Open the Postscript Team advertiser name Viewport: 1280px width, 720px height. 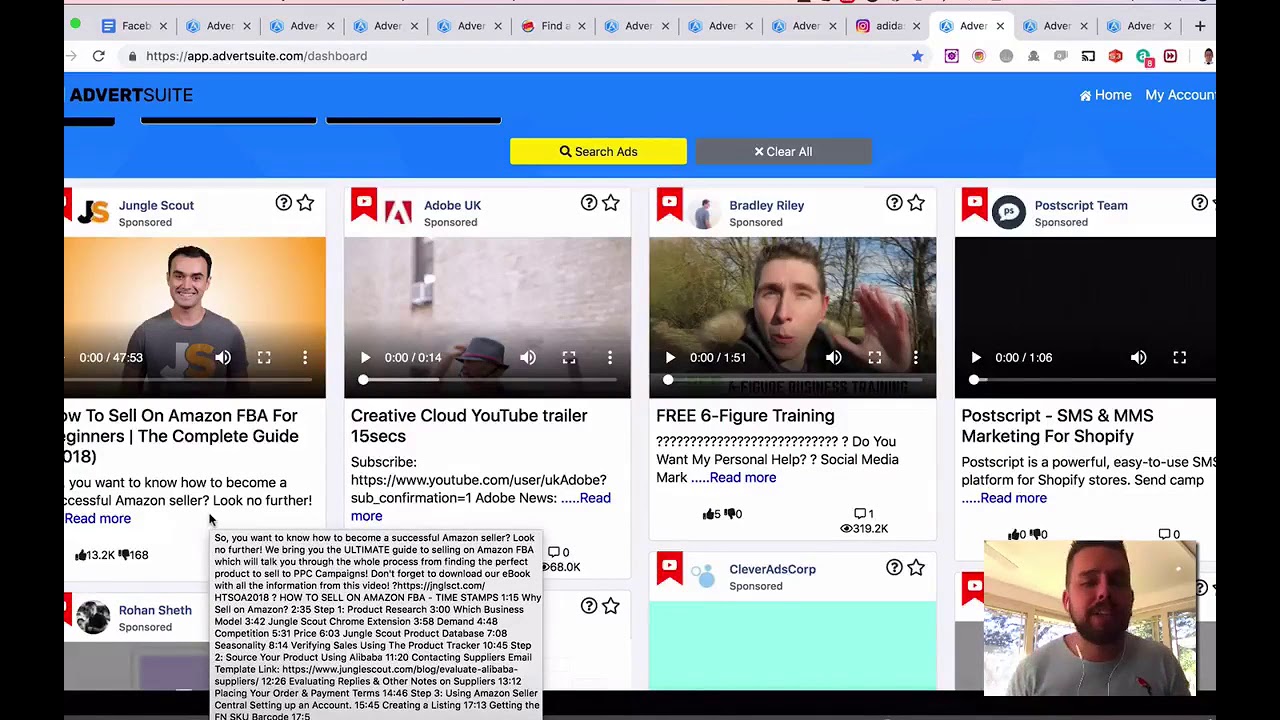1081,205
